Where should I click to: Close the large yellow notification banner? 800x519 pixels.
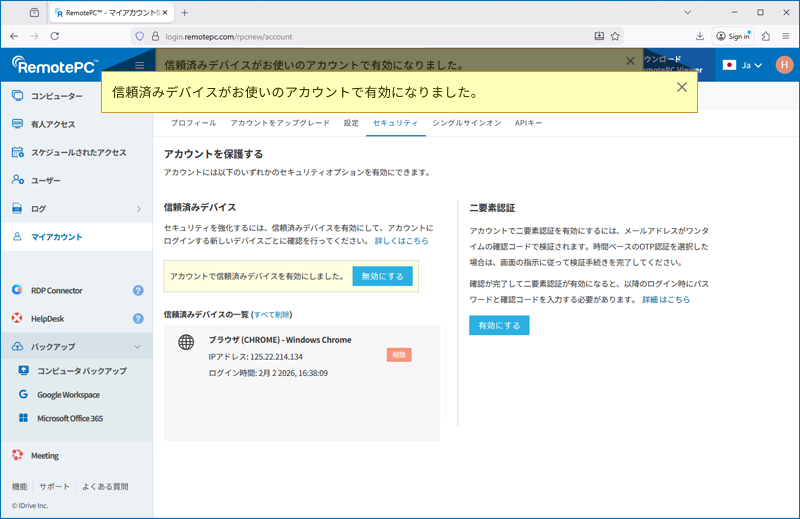pyautogui.click(x=682, y=87)
